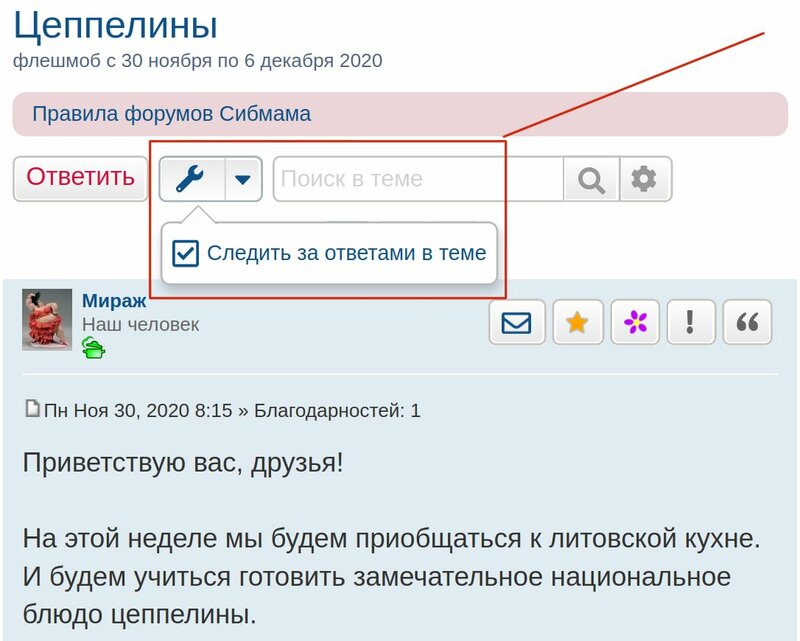The width and height of the screenshot is (800, 641).
Task: Expand the topic tools dropdown arrow
Action: pos(243,179)
